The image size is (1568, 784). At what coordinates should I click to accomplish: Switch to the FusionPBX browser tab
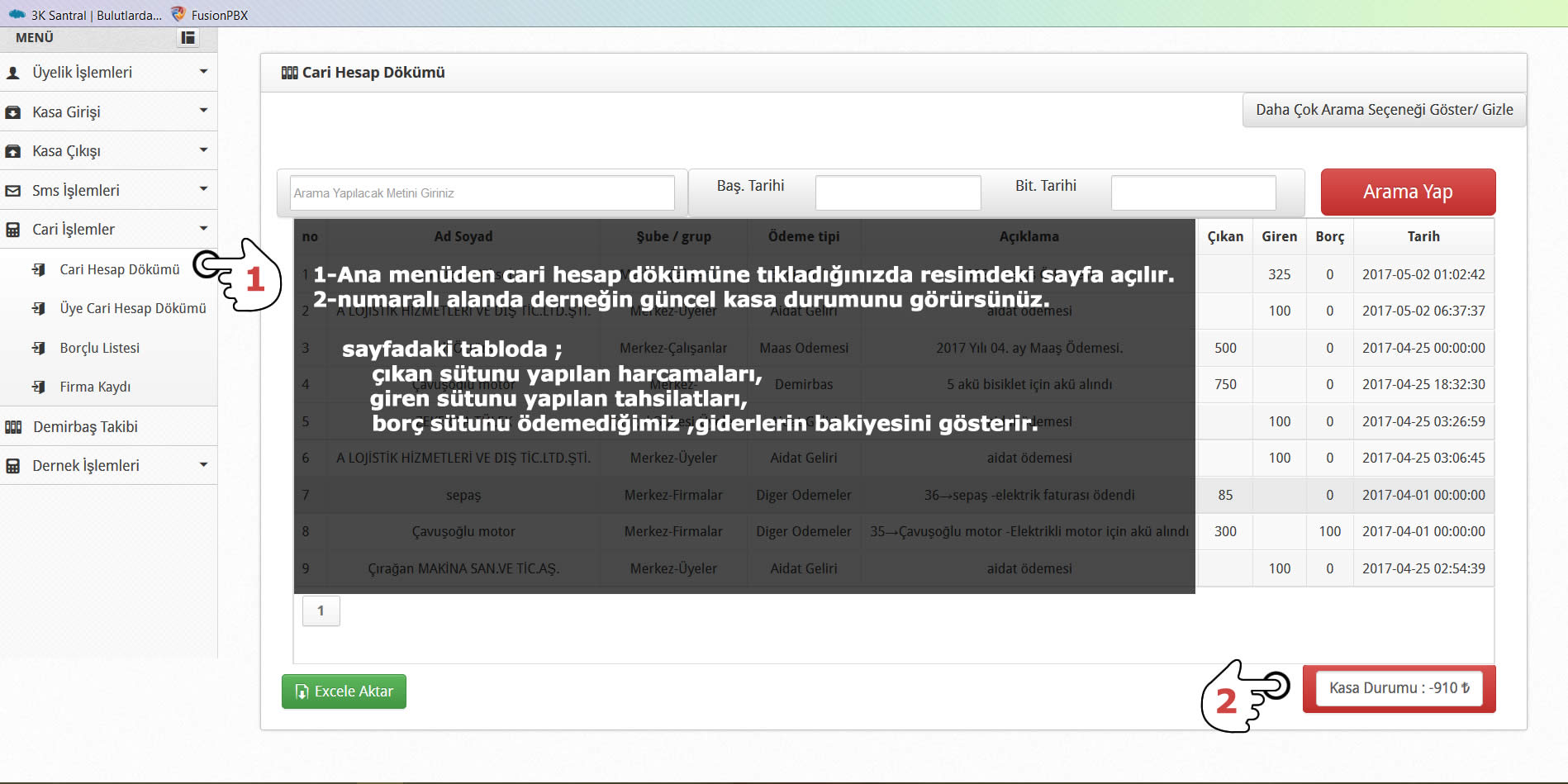pos(219,15)
